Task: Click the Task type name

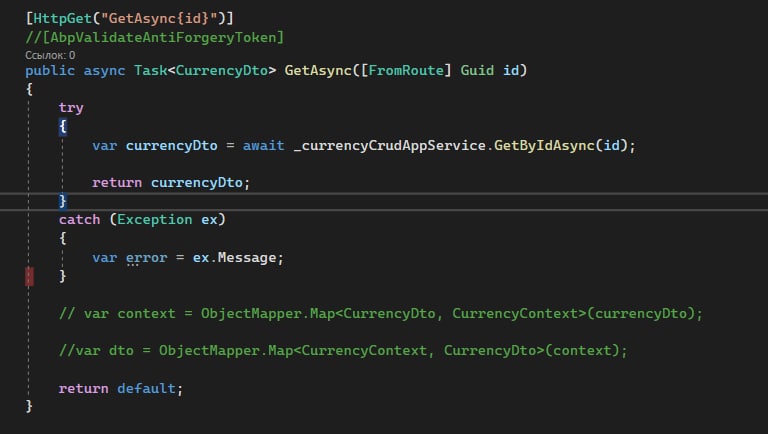Action: coord(150,71)
